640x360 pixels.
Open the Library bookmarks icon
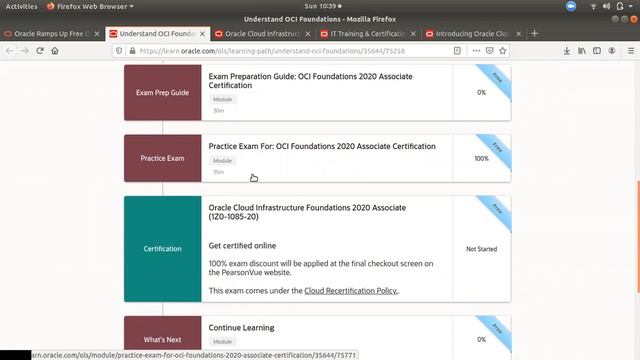[582, 51]
